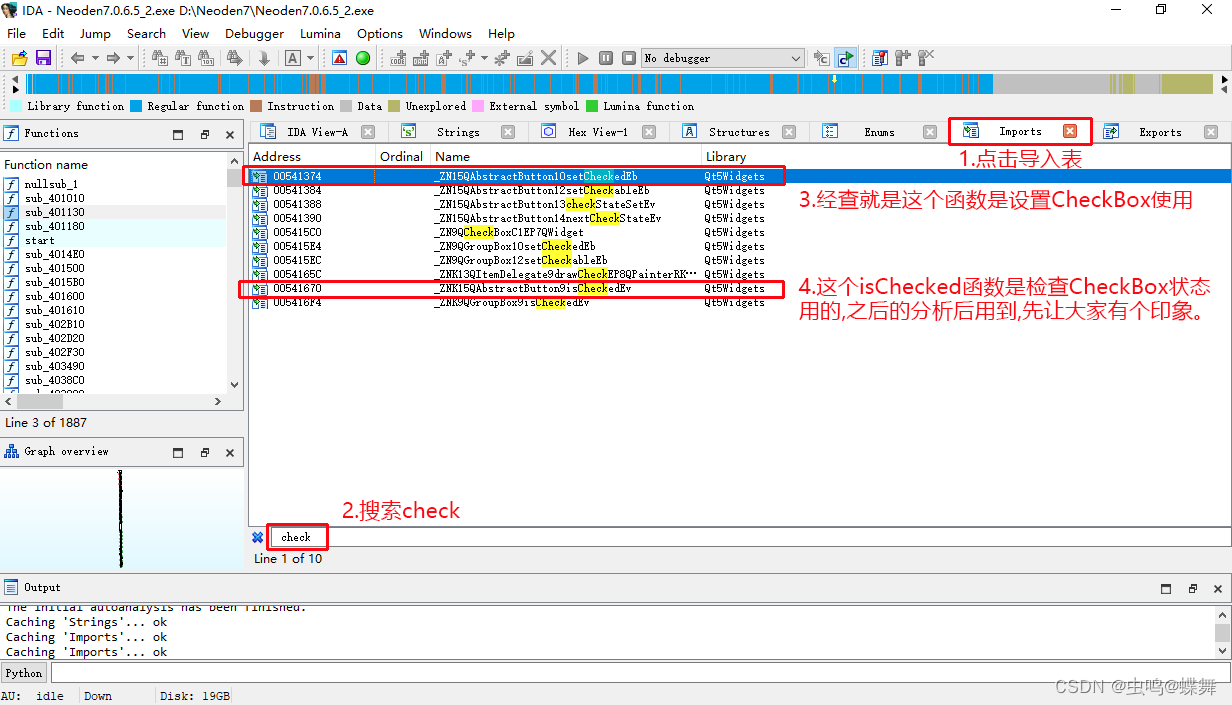Sort imports by Address column header

pyautogui.click(x=311, y=156)
